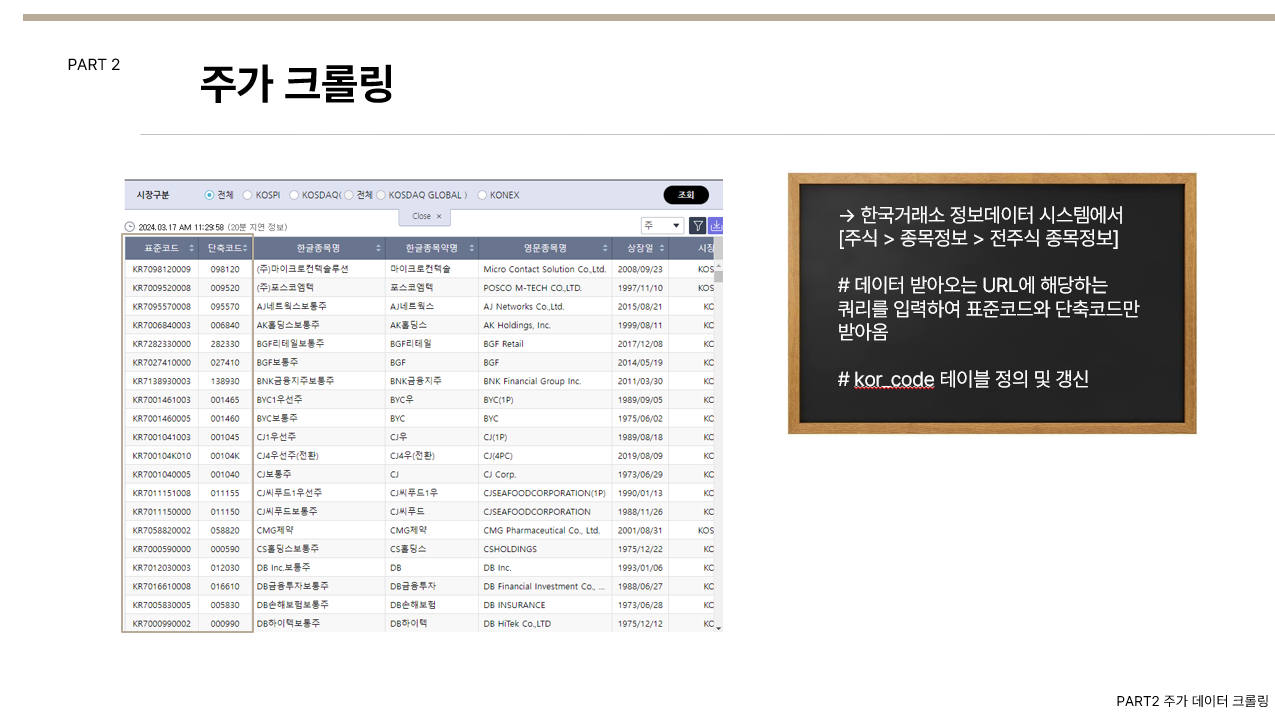Click the Close × tab button
The height and width of the screenshot is (715, 1275).
click(x=426, y=216)
